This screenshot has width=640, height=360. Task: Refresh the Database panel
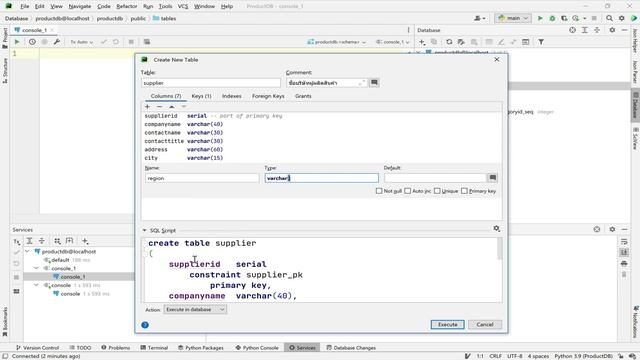(x=449, y=42)
